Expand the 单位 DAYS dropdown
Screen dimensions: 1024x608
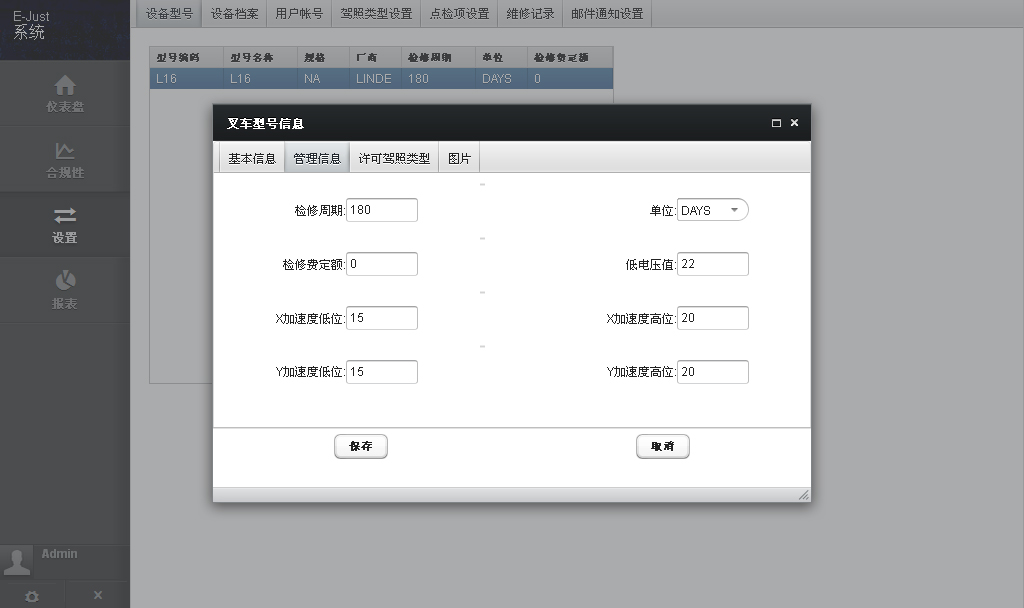(734, 210)
